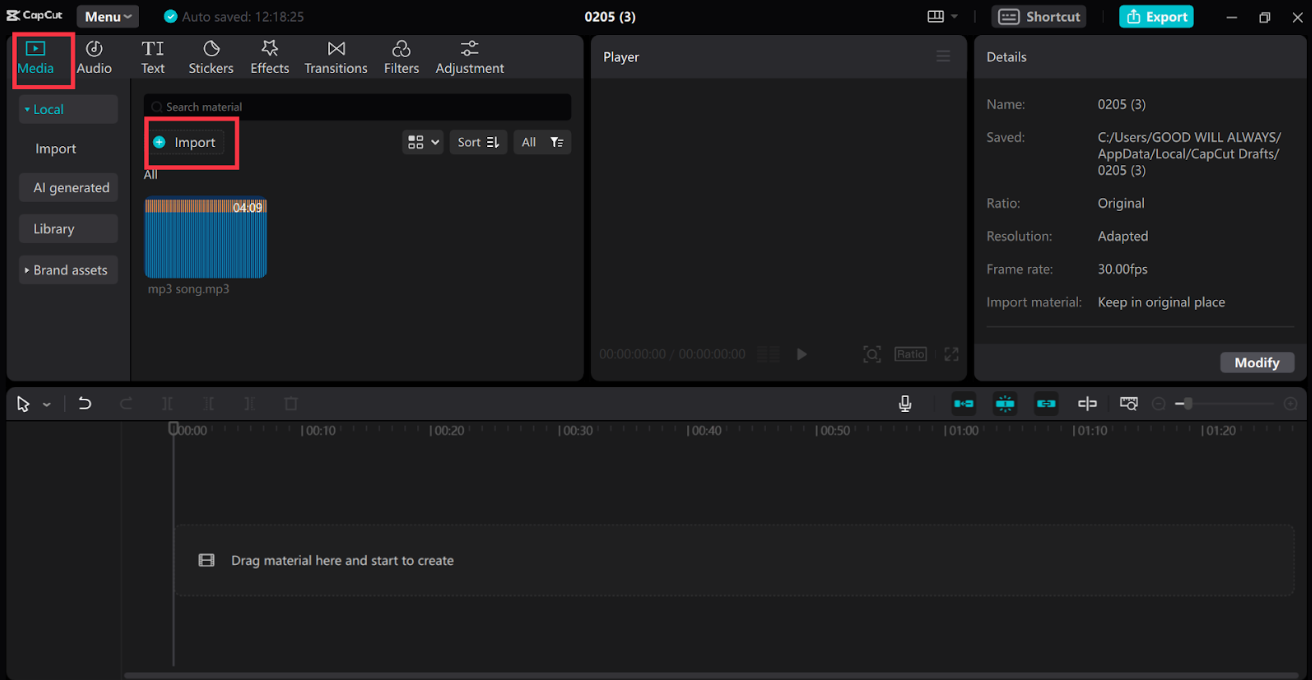Select Import in the left sidebar
Viewport: 1312px width, 680px height.
[56, 148]
